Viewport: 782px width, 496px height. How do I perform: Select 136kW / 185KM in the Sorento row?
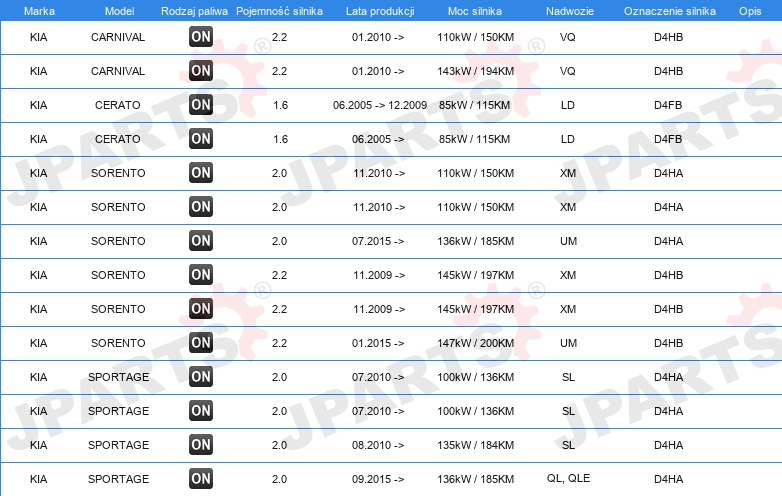[475, 241]
